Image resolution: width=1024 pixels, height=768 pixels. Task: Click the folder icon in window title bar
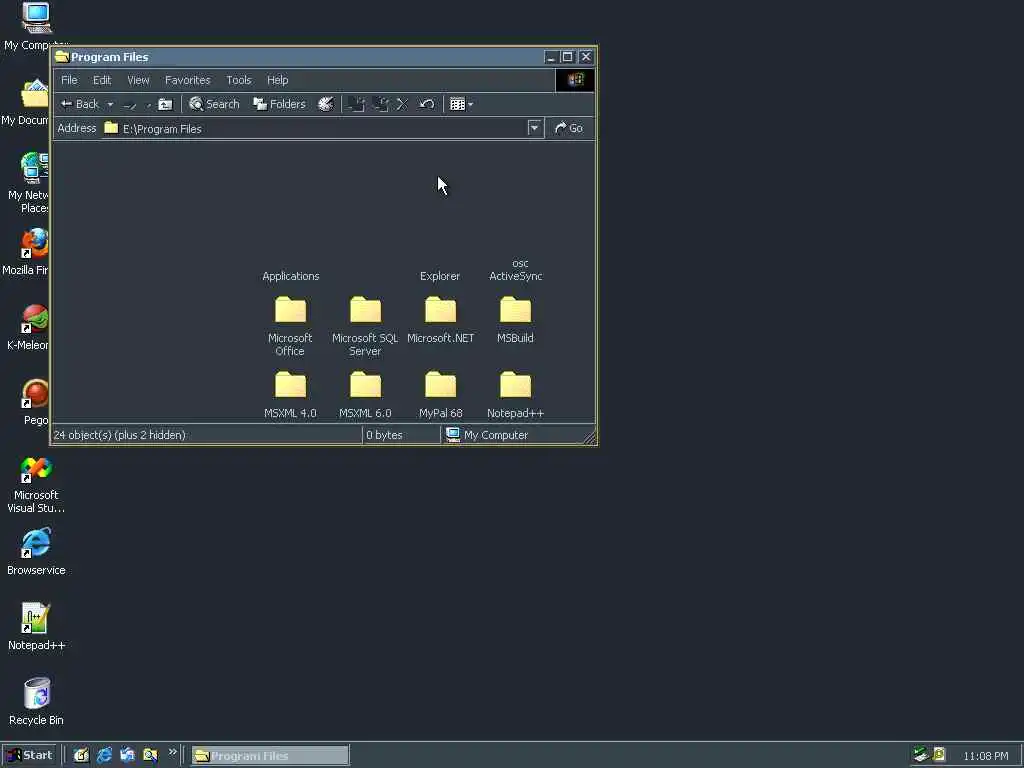[x=62, y=57]
